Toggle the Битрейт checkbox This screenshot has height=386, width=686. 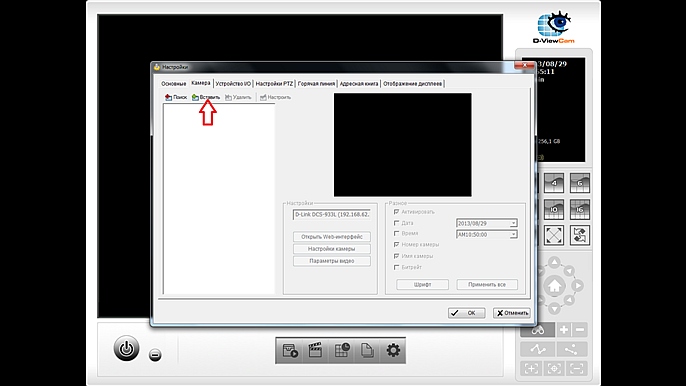tap(396, 267)
